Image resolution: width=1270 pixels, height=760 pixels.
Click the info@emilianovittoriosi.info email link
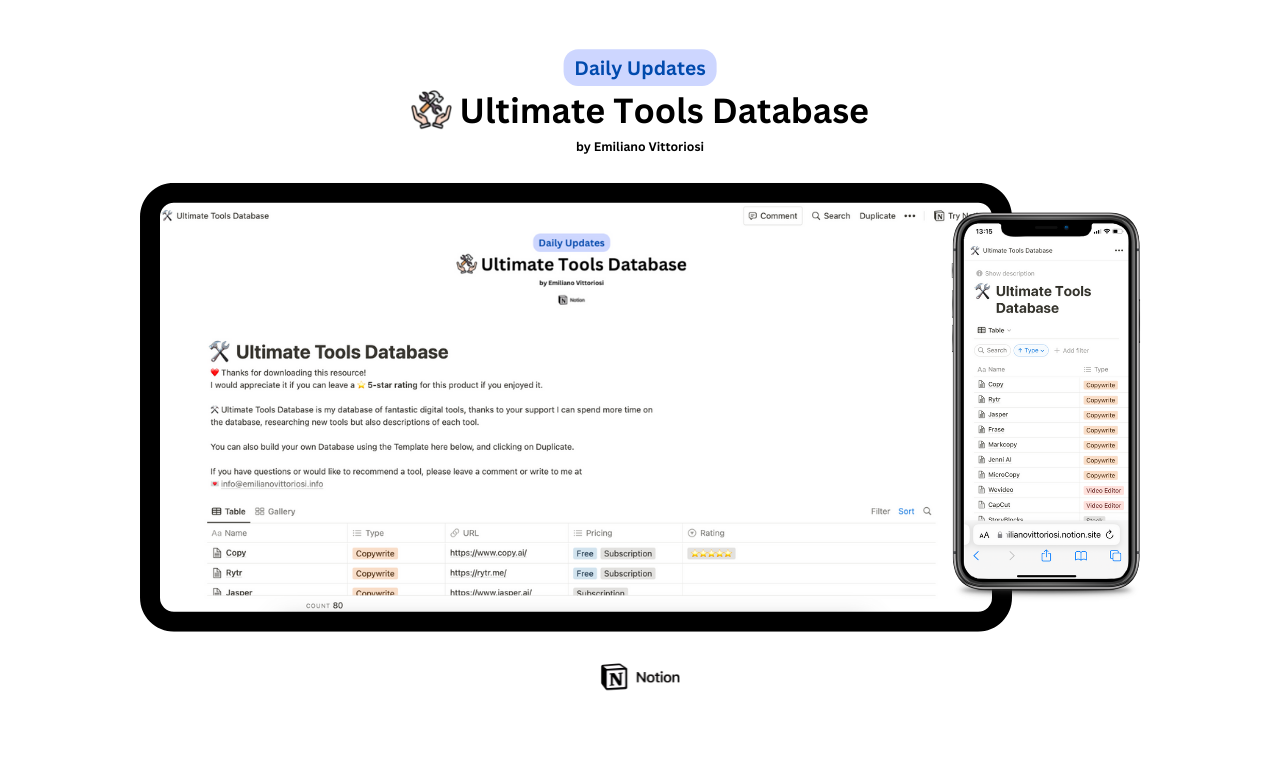tap(272, 484)
